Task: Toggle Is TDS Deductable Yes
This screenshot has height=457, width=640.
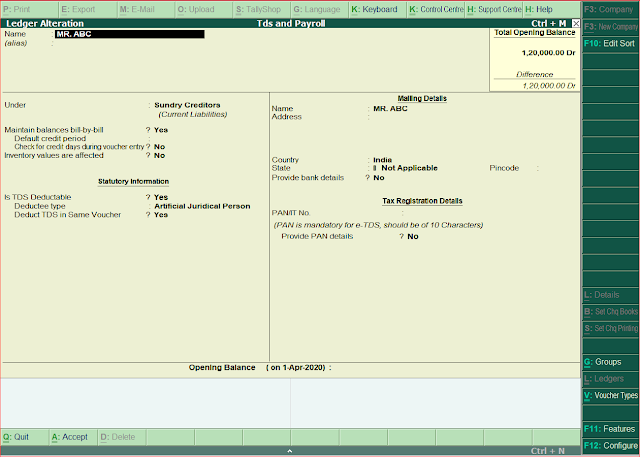Action: 161,197
